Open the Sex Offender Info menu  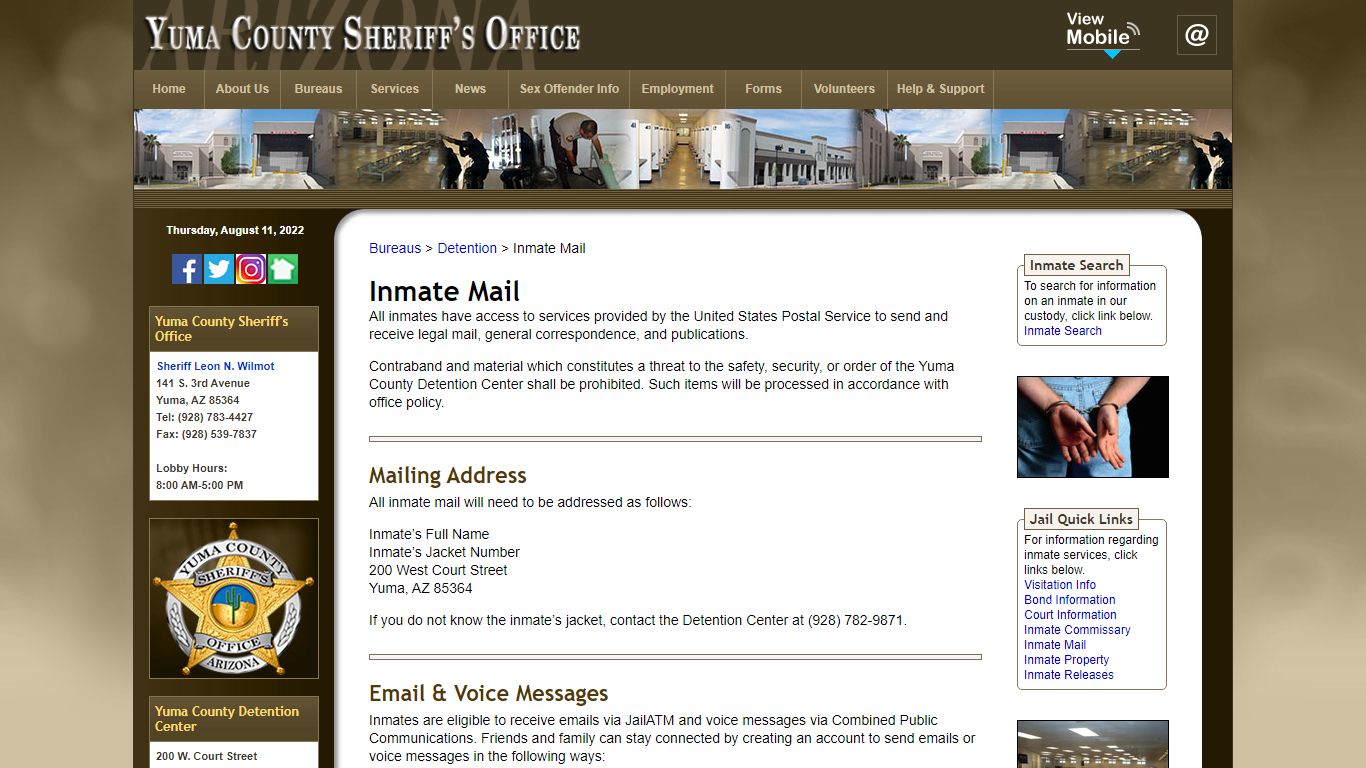click(x=569, y=89)
